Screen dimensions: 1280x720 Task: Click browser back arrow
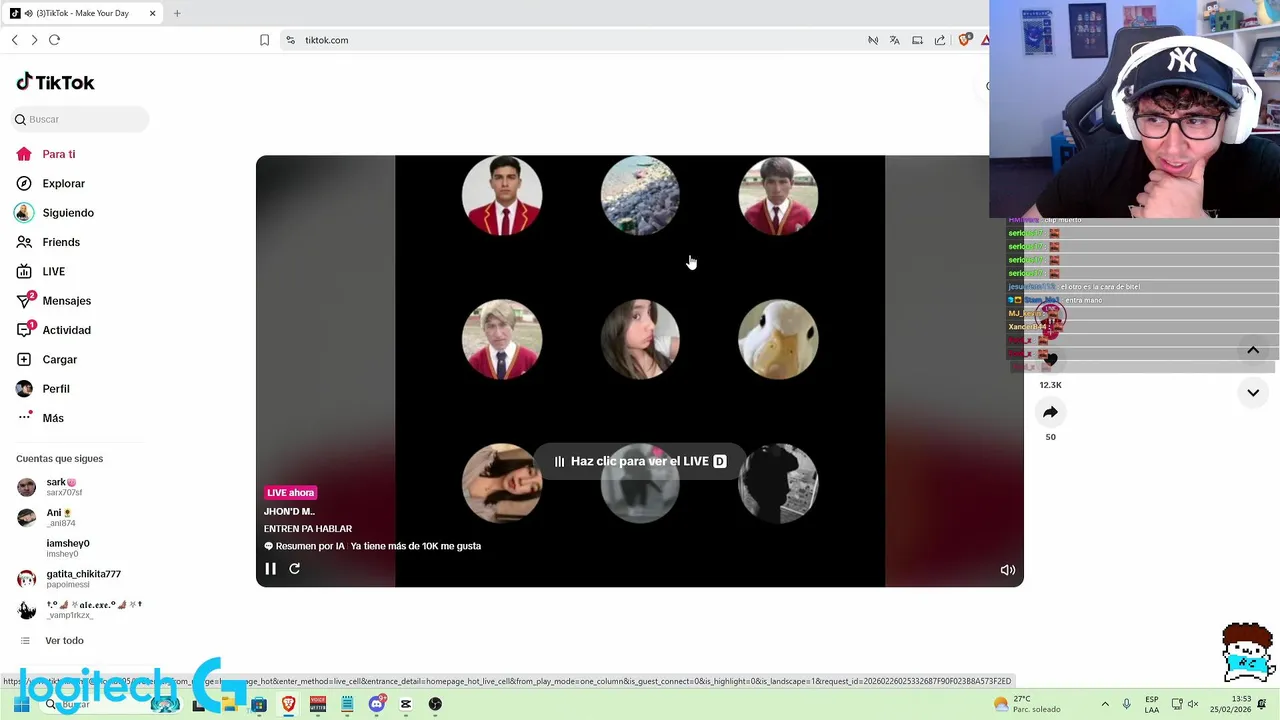(x=14, y=40)
